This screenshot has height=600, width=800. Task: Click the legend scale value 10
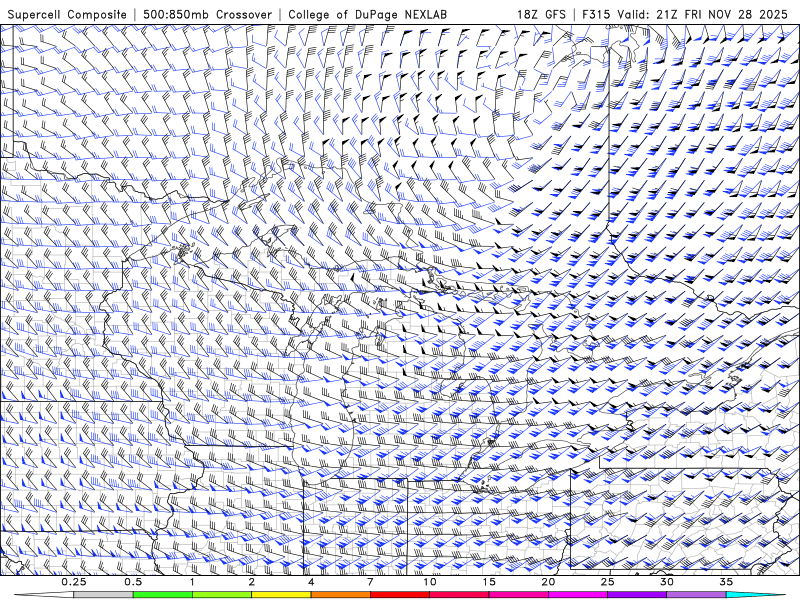[430, 582]
